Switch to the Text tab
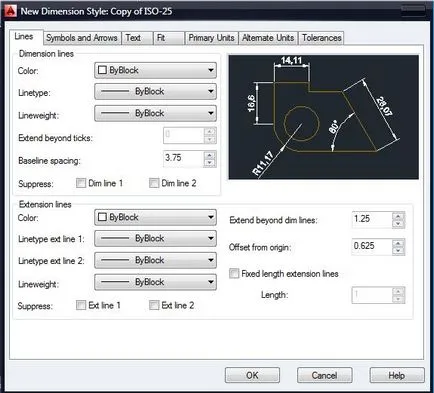The width and height of the screenshot is (434, 393). [x=137, y=38]
